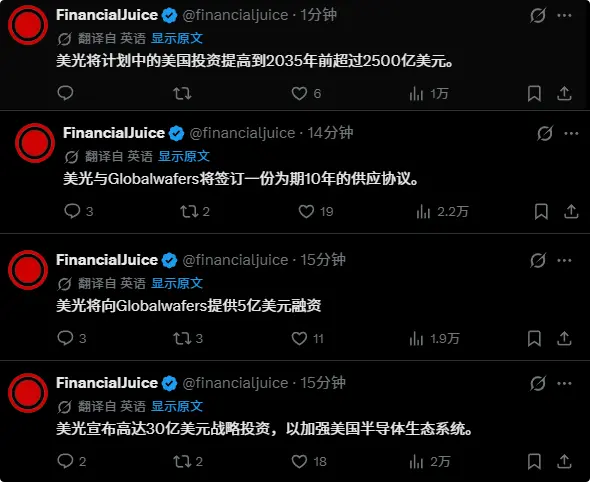This screenshot has height=482, width=590.
Task: Open more options on 5亿美元 tweet
Action: coord(564,260)
